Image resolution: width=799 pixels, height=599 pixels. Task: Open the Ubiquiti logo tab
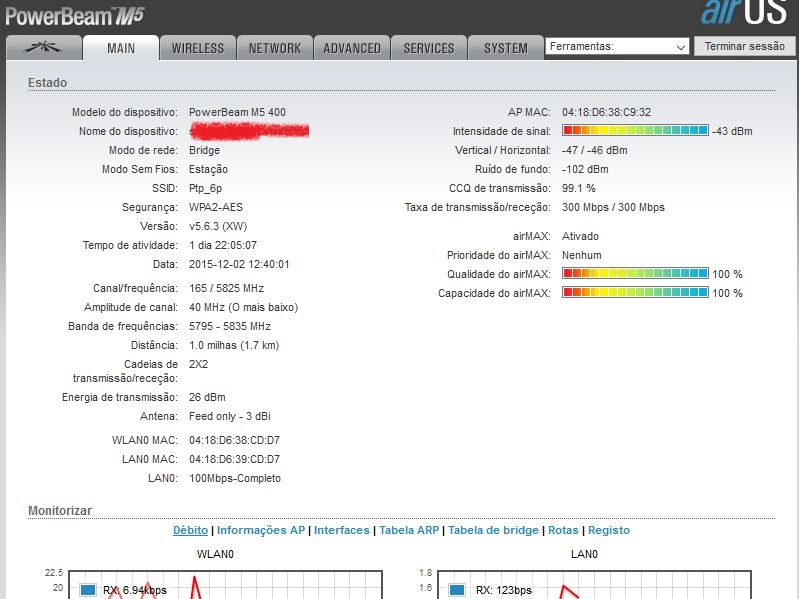(44, 48)
